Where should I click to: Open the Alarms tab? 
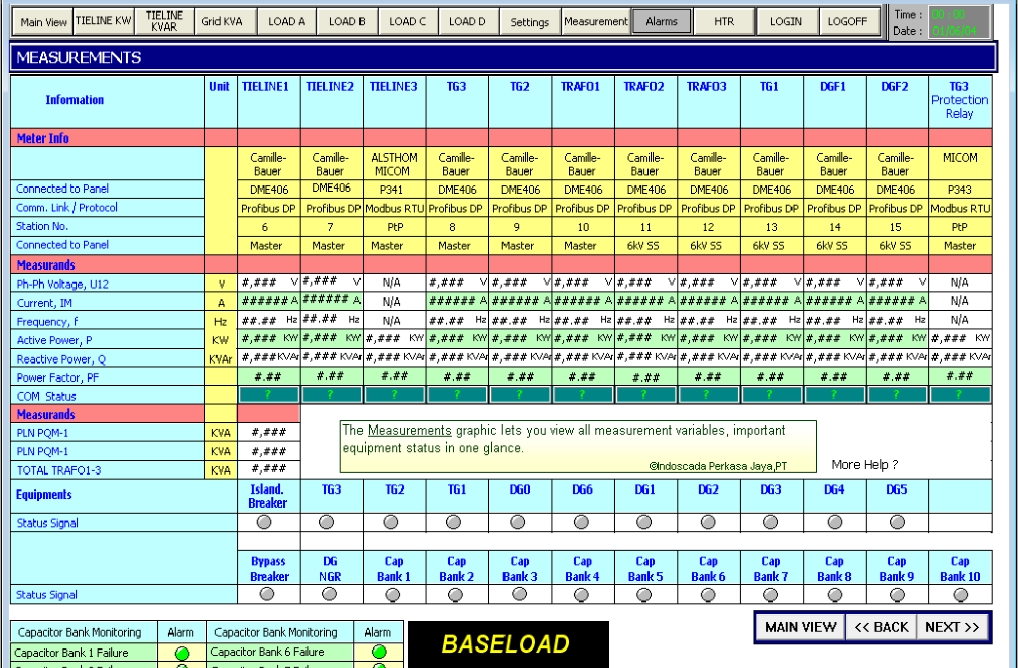tap(661, 21)
